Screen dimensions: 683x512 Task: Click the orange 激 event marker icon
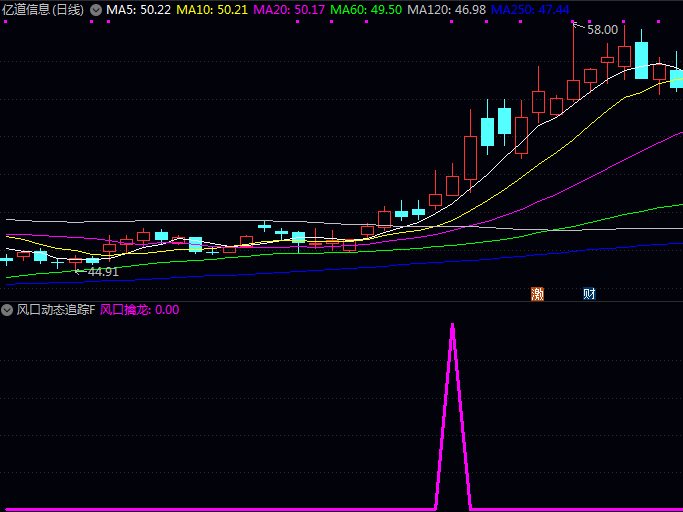pyautogui.click(x=537, y=294)
